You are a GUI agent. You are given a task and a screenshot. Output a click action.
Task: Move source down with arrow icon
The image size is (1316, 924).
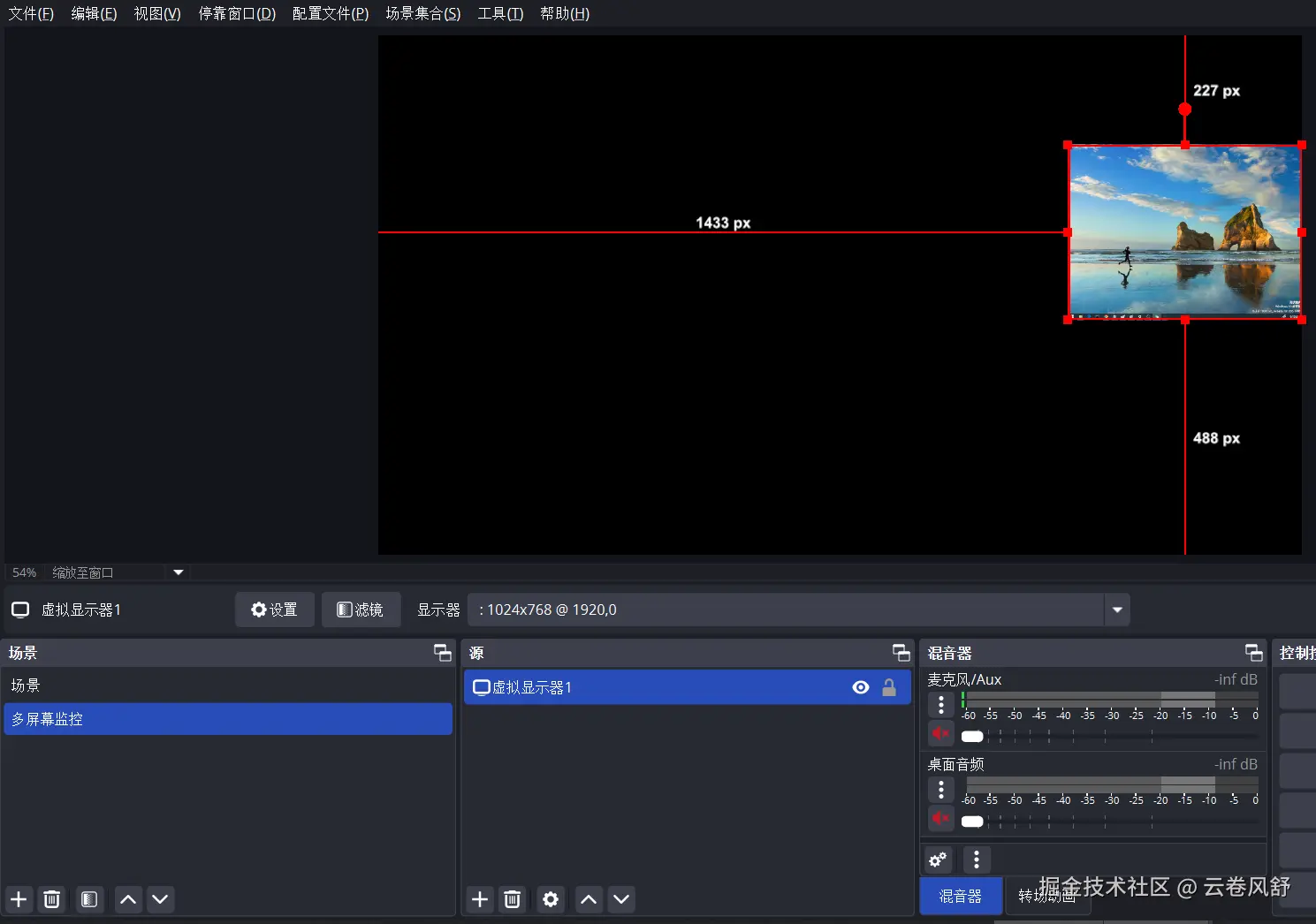tap(621, 899)
